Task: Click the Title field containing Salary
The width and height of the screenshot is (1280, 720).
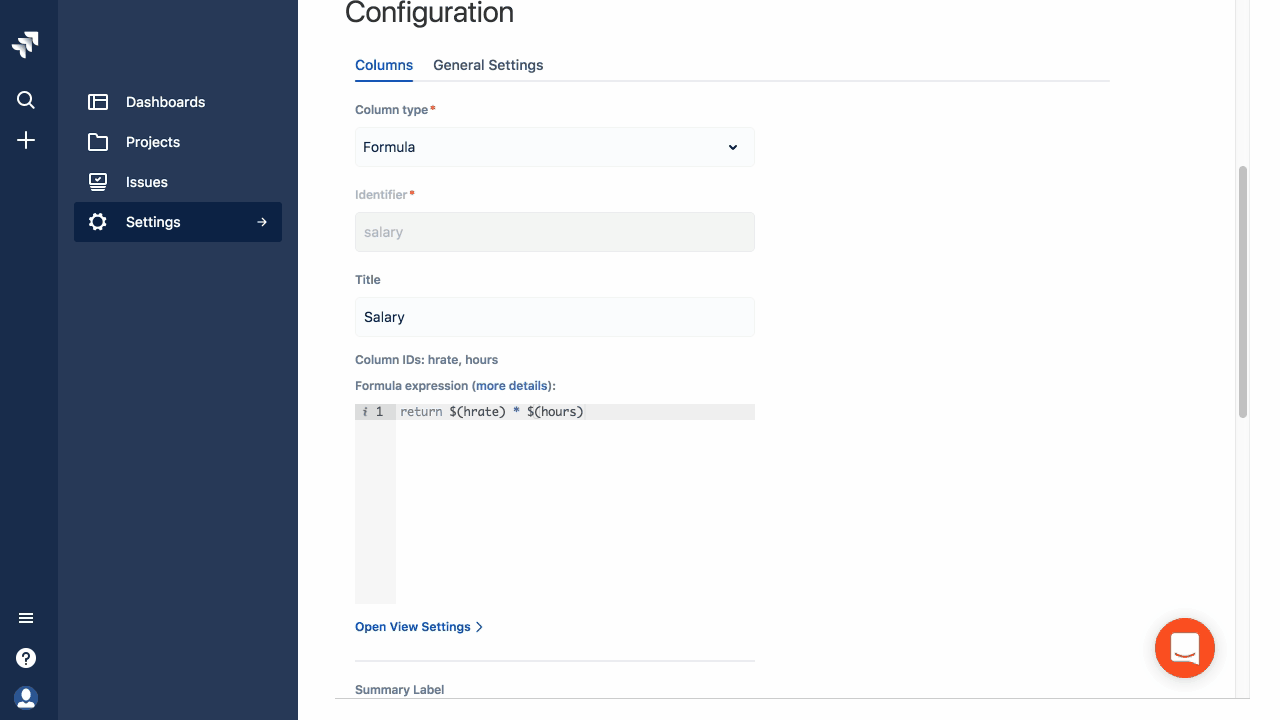Action: coord(554,317)
